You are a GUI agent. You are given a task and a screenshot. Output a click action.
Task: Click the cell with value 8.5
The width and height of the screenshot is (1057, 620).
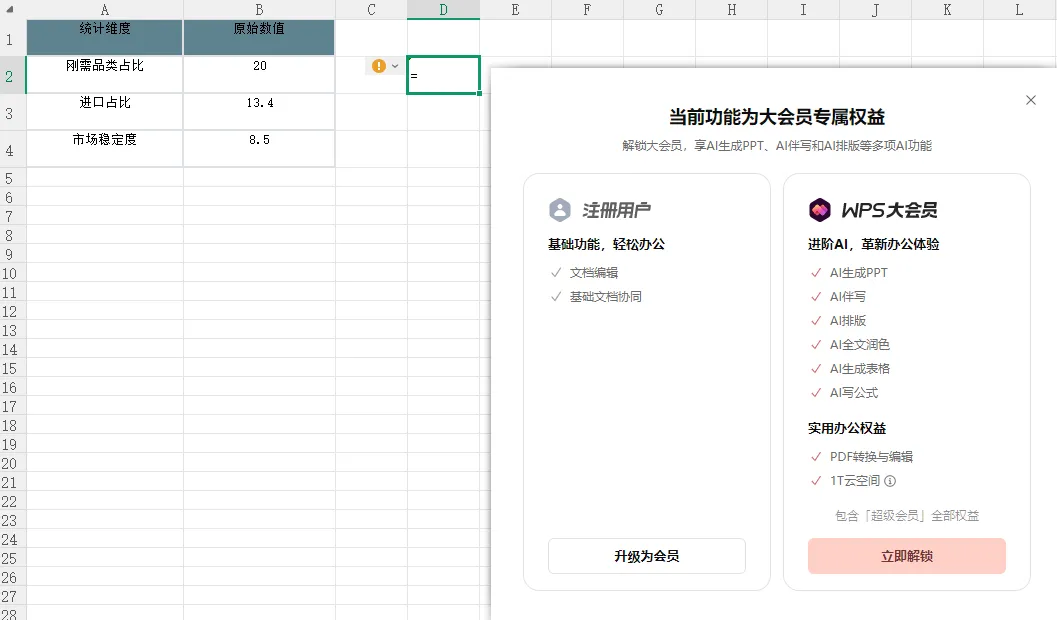point(259,148)
